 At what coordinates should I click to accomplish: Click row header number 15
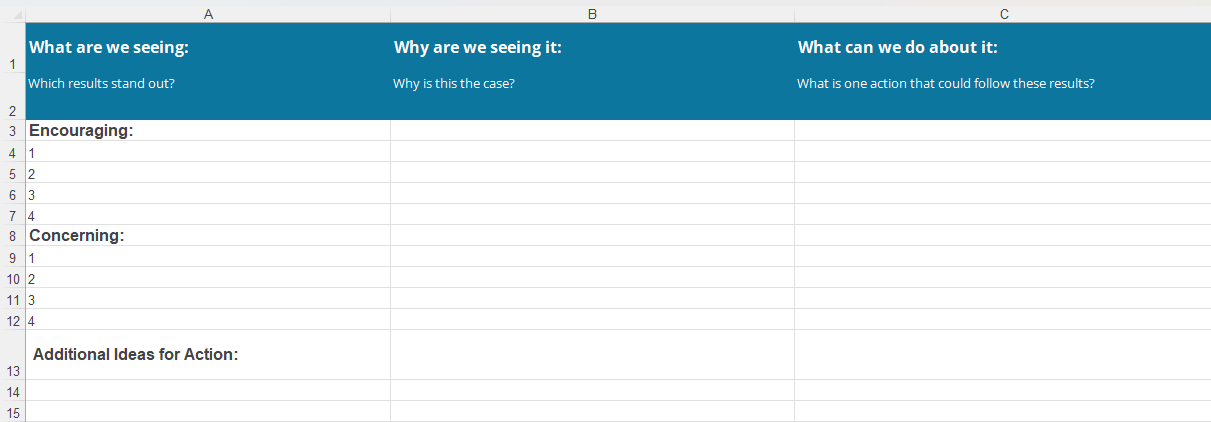[x=12, y=411]
